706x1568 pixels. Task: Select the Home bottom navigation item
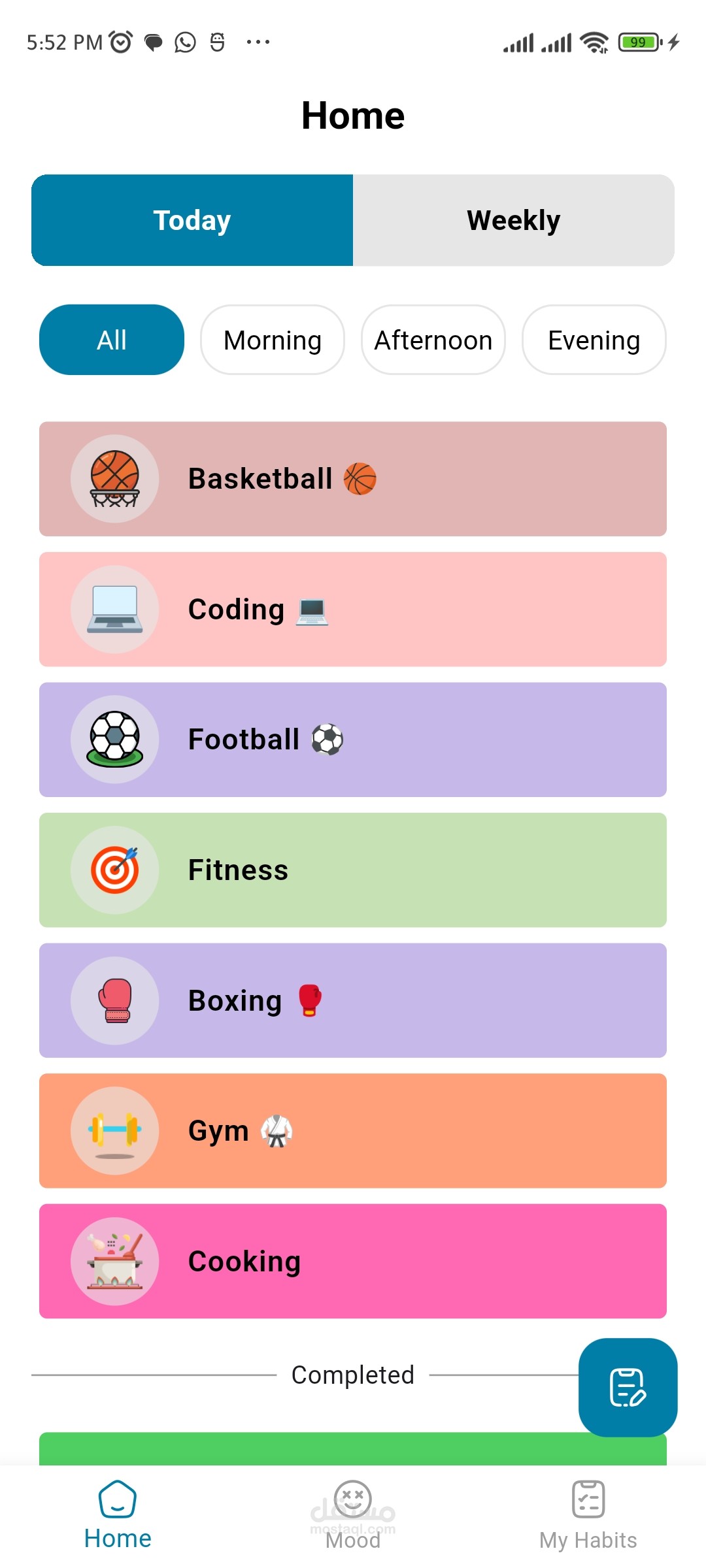[x=118, y=1514]
